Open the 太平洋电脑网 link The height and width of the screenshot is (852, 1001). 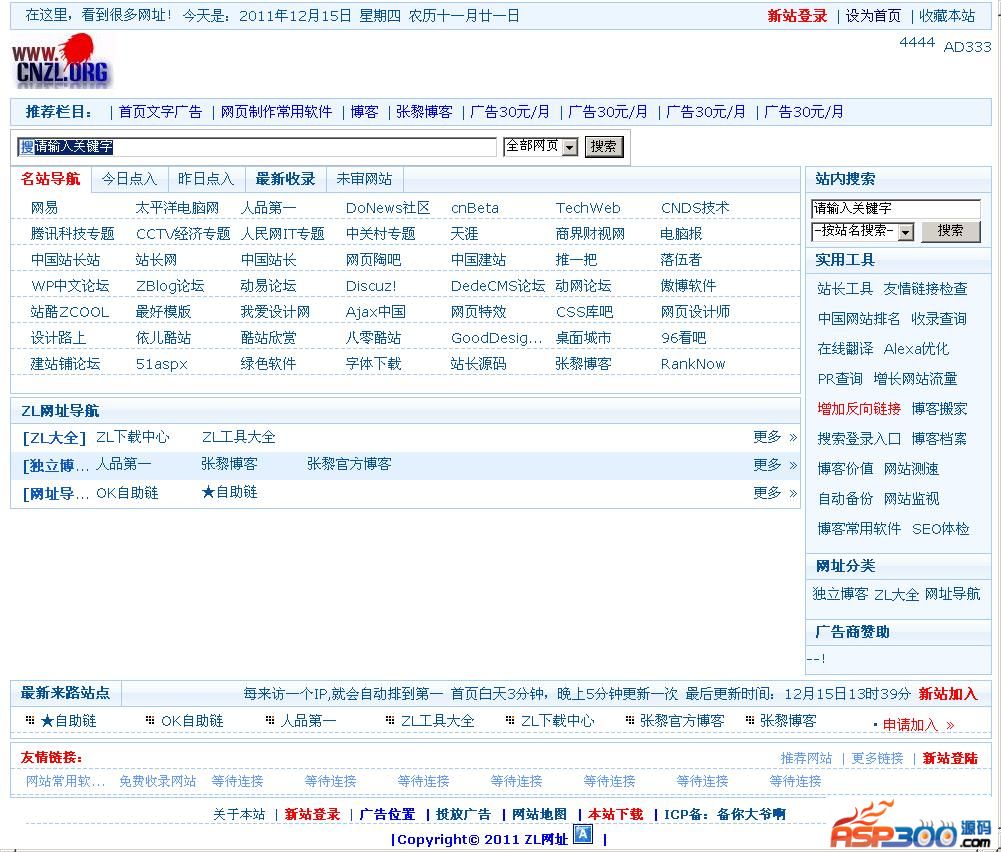(177, 208)
